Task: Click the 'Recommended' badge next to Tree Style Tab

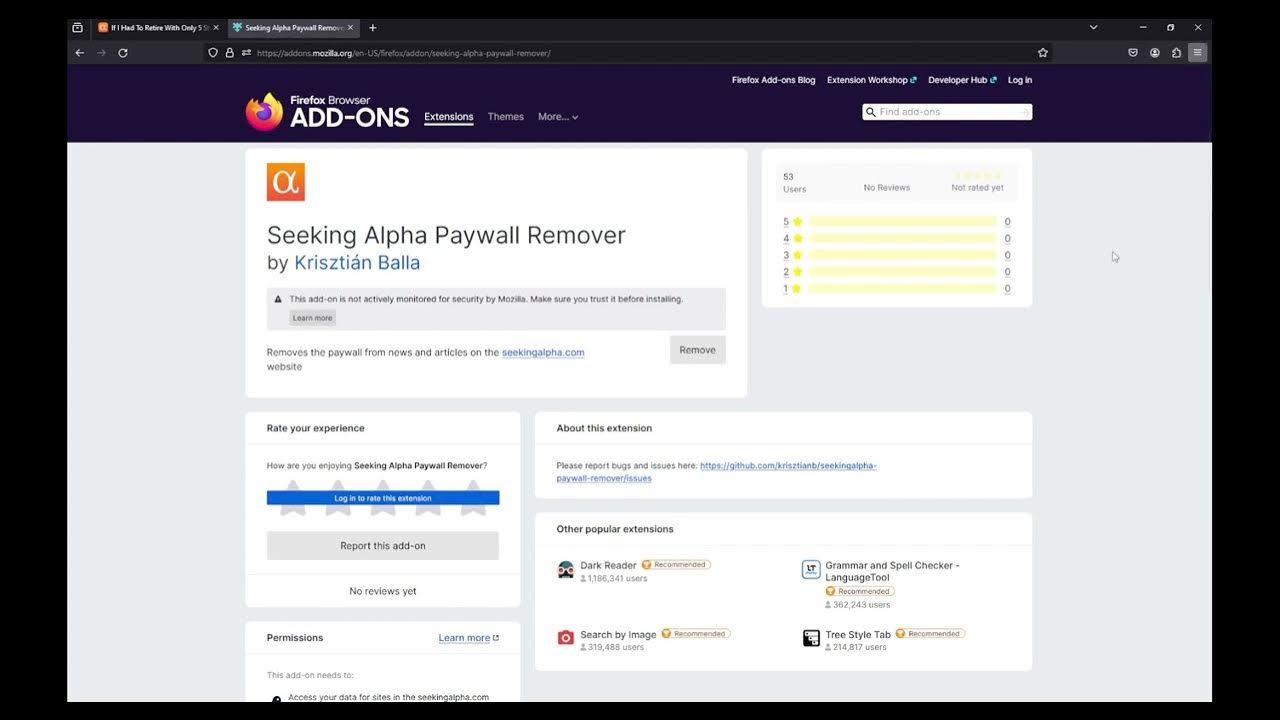Action: point(930,634)
